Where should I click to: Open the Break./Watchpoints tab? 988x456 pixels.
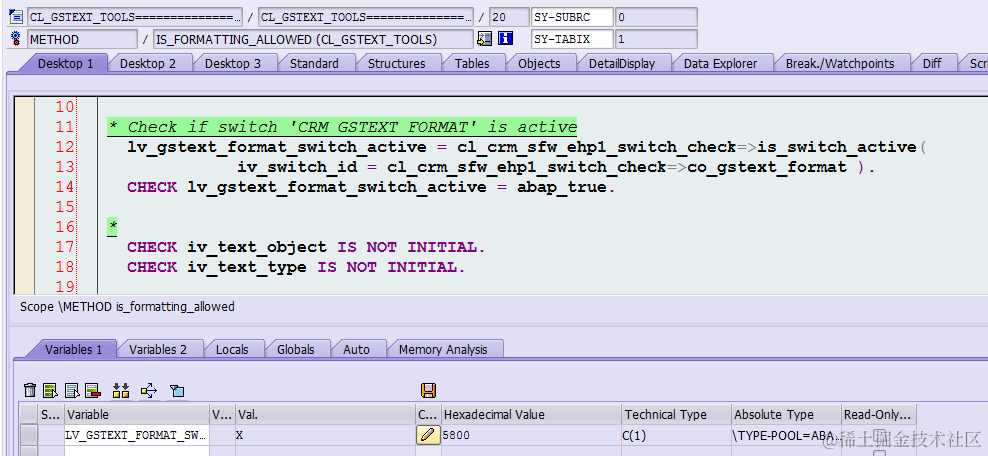click(839, 64)
